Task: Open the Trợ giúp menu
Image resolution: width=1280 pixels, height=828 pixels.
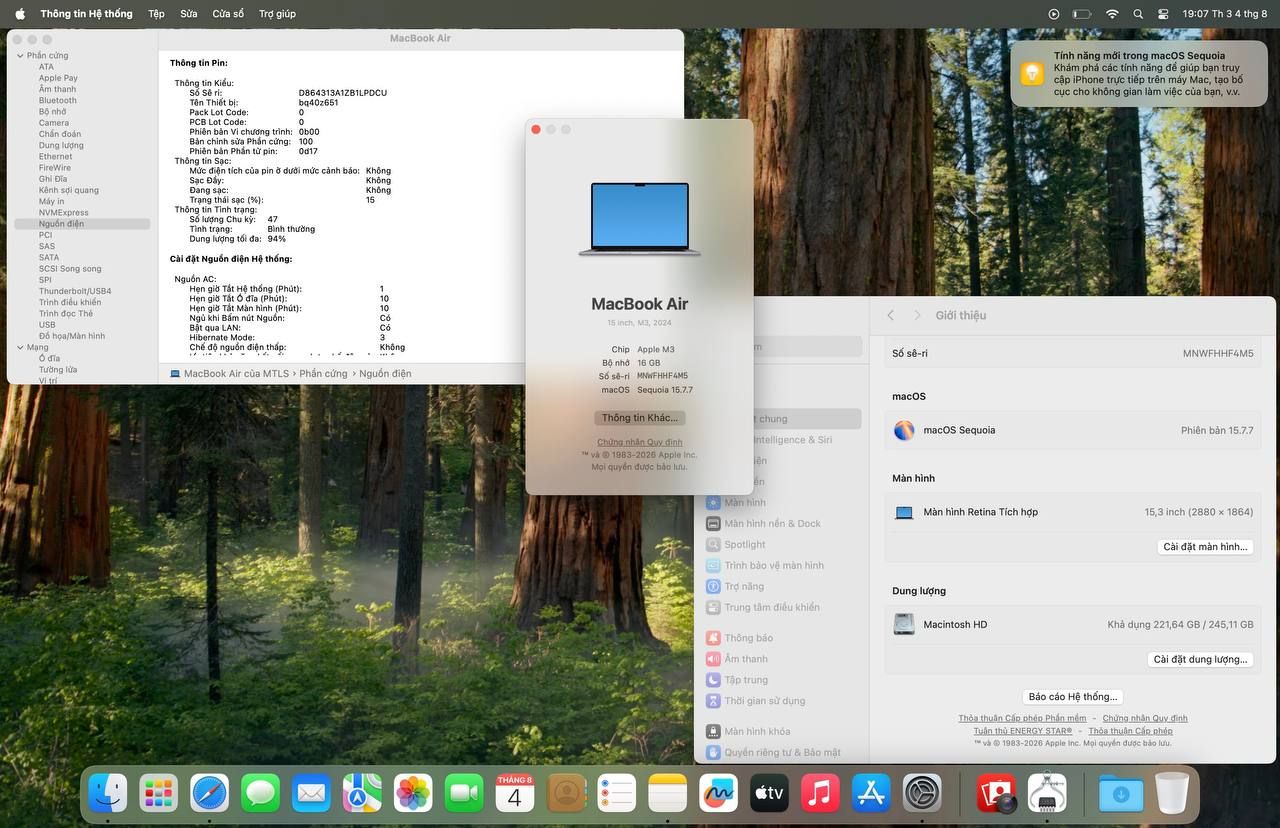Action: coord(277,14)
